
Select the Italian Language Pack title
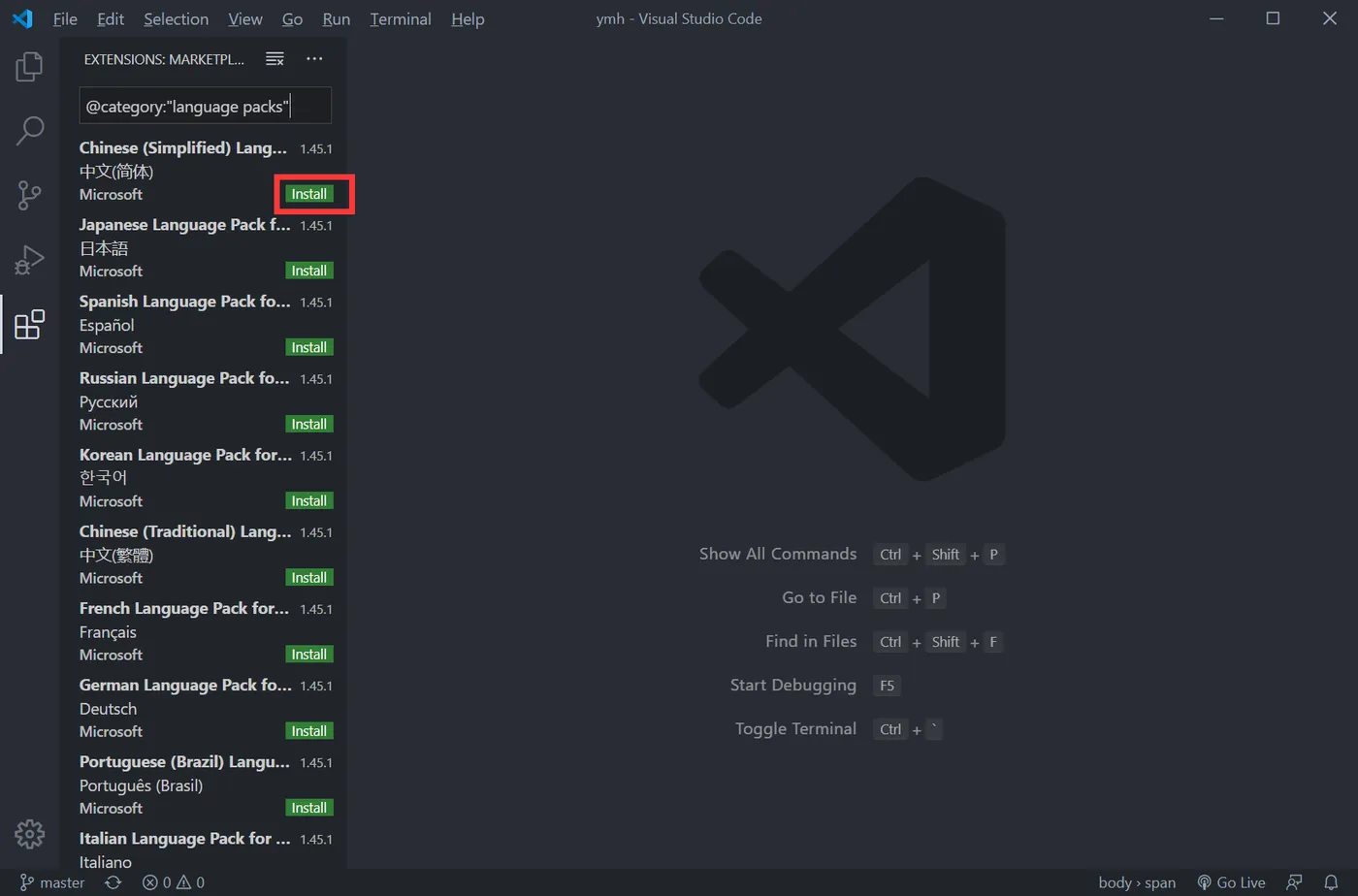(184, 838)
